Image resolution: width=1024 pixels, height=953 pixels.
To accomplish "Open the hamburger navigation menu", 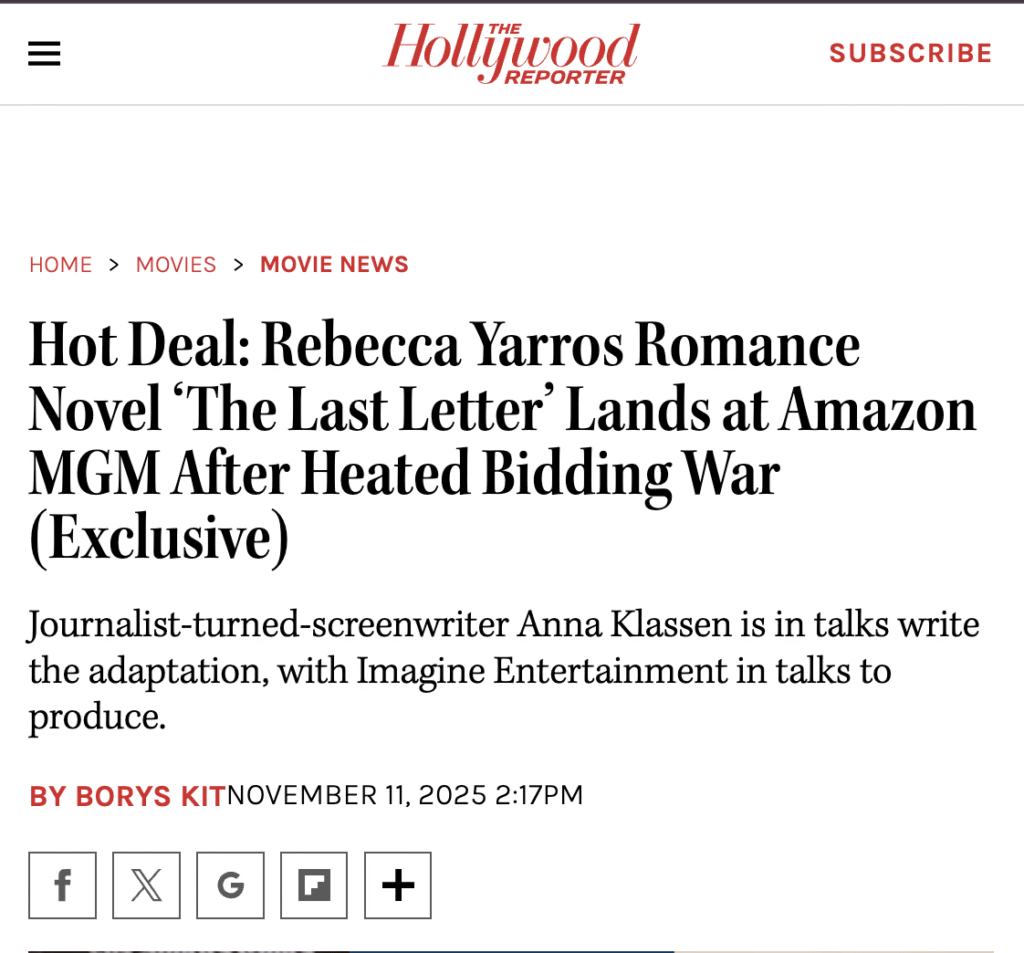I will (44, 53).
